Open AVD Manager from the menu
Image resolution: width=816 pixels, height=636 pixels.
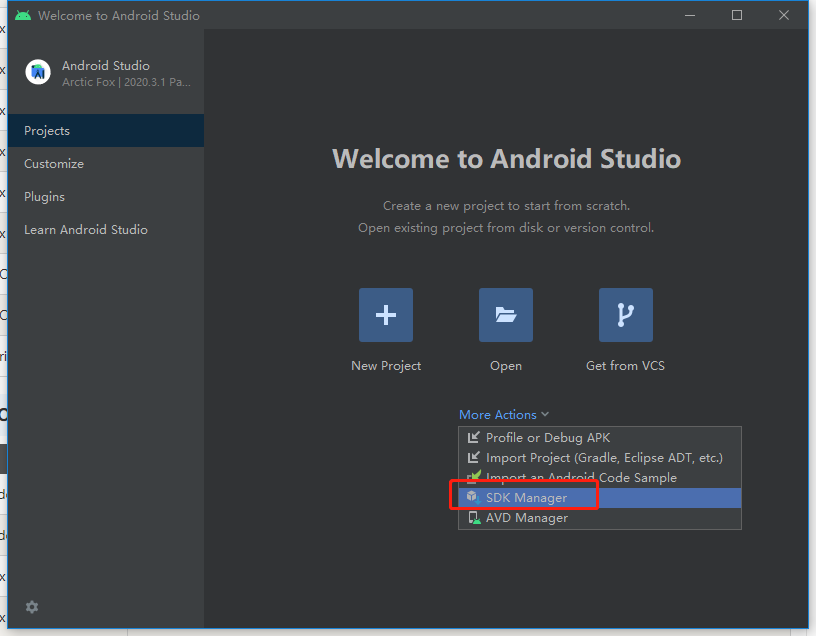pyautogui.click(x=600, y=518)
